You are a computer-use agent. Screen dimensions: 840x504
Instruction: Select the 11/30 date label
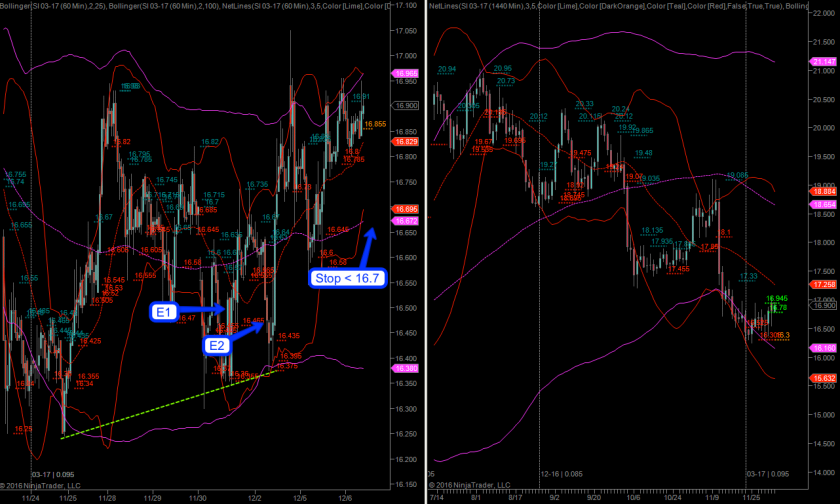coord(198,498)
